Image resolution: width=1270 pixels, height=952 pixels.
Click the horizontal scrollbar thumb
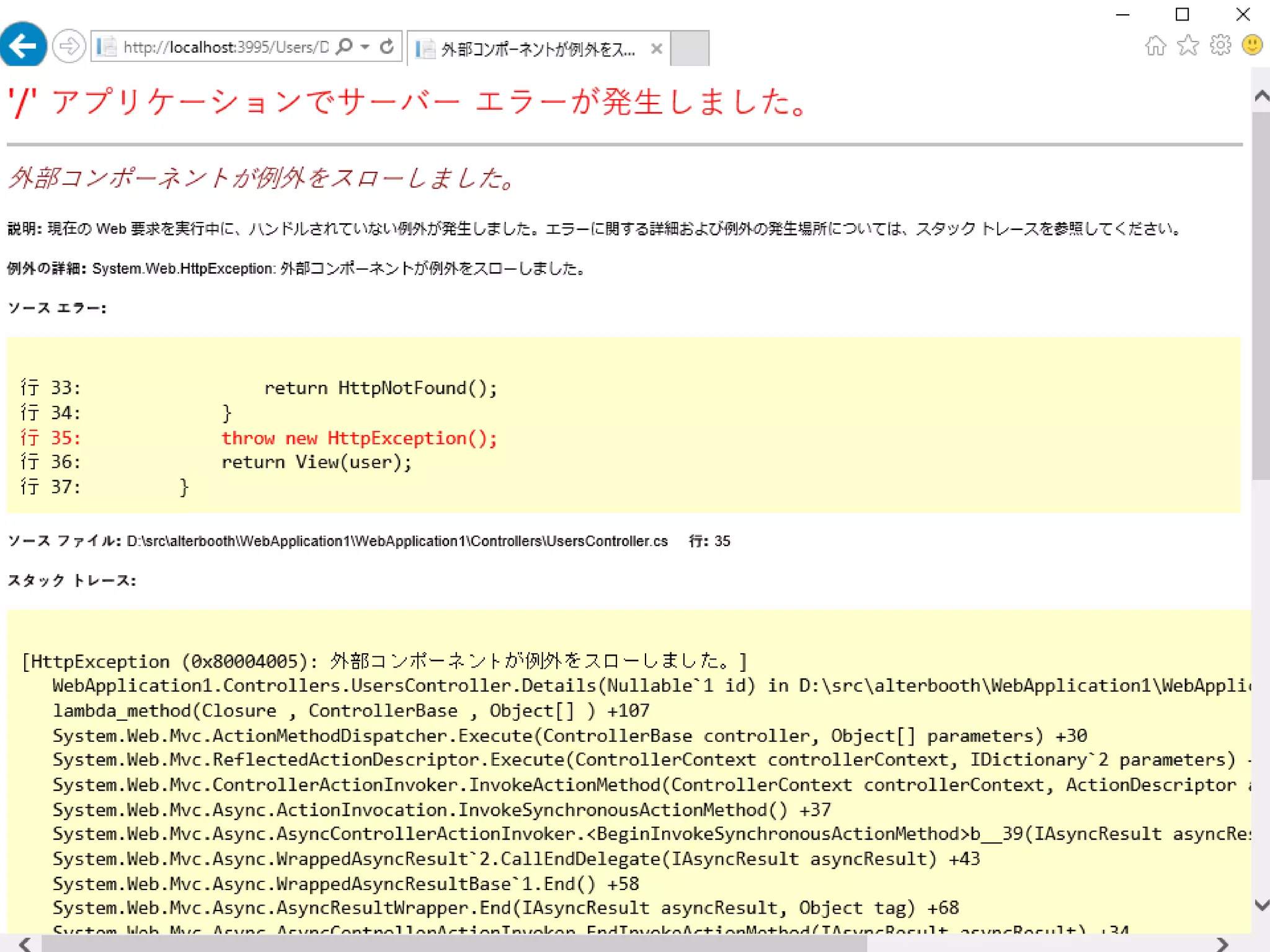[x=453, y=944]
